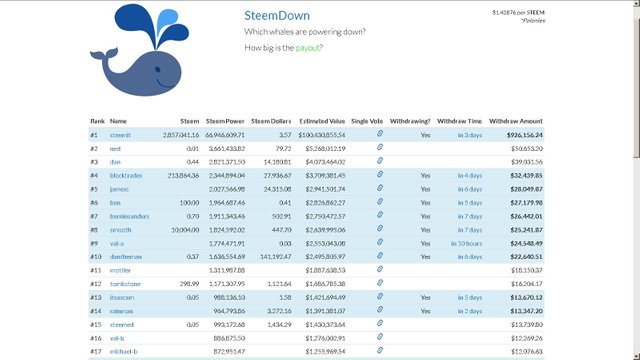Image resolution: width=640 pixels, height=360 pixels.
Task: Click the $100,430,855.54 estimated value
Action: point(322,135)
